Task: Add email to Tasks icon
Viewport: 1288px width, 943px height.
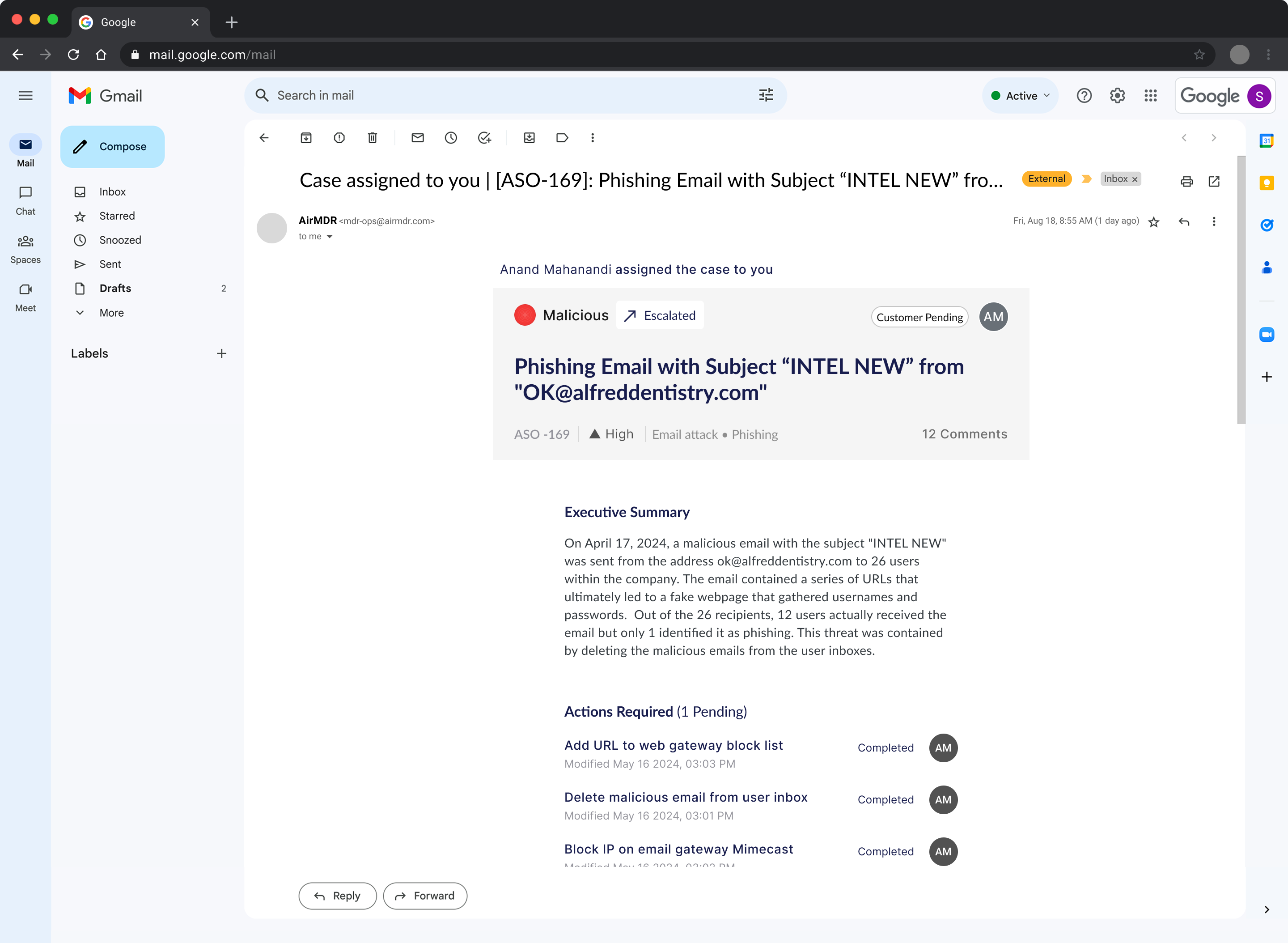Action: (484, 138)
